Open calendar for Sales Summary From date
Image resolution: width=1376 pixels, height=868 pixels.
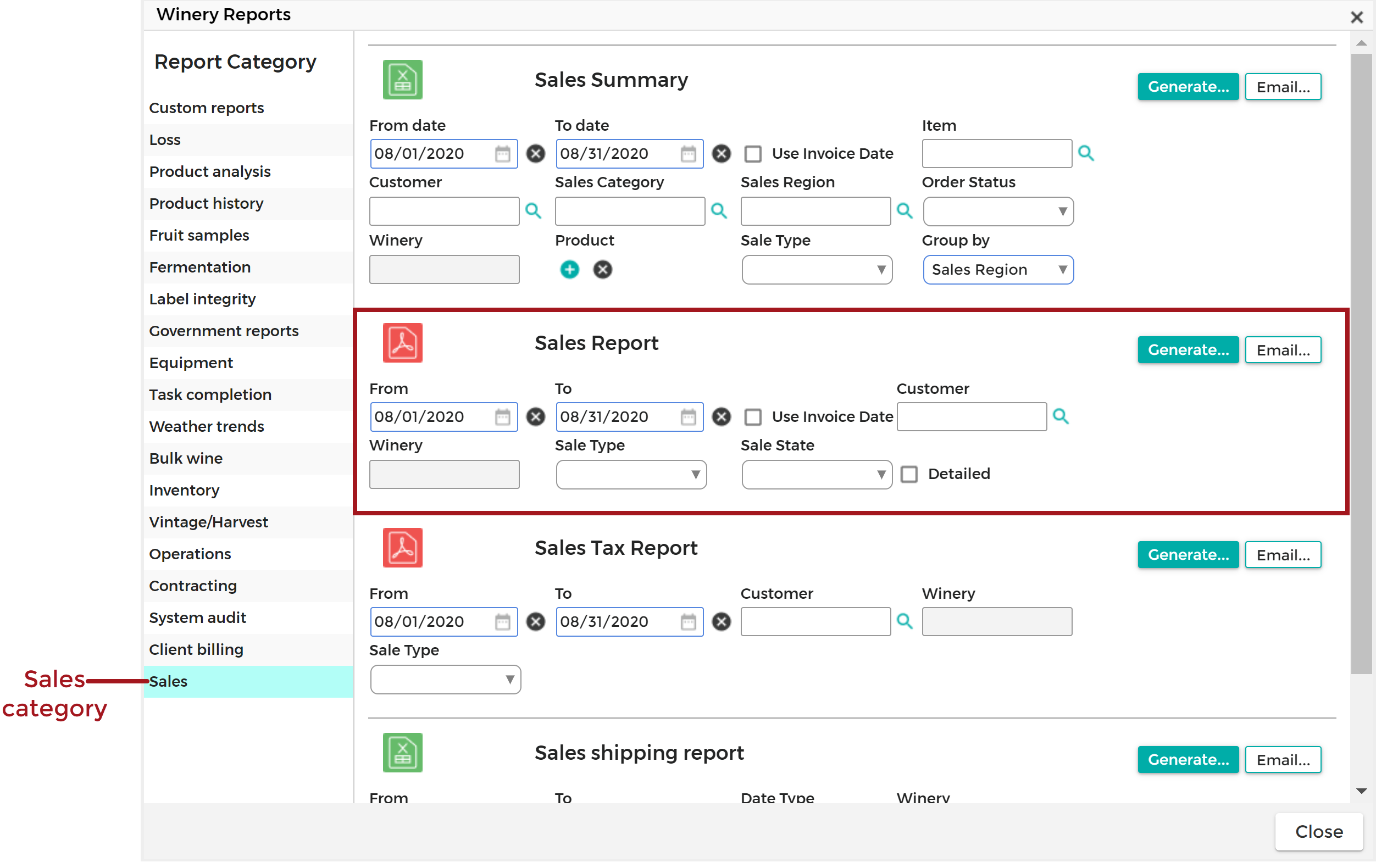pos(502,154)
